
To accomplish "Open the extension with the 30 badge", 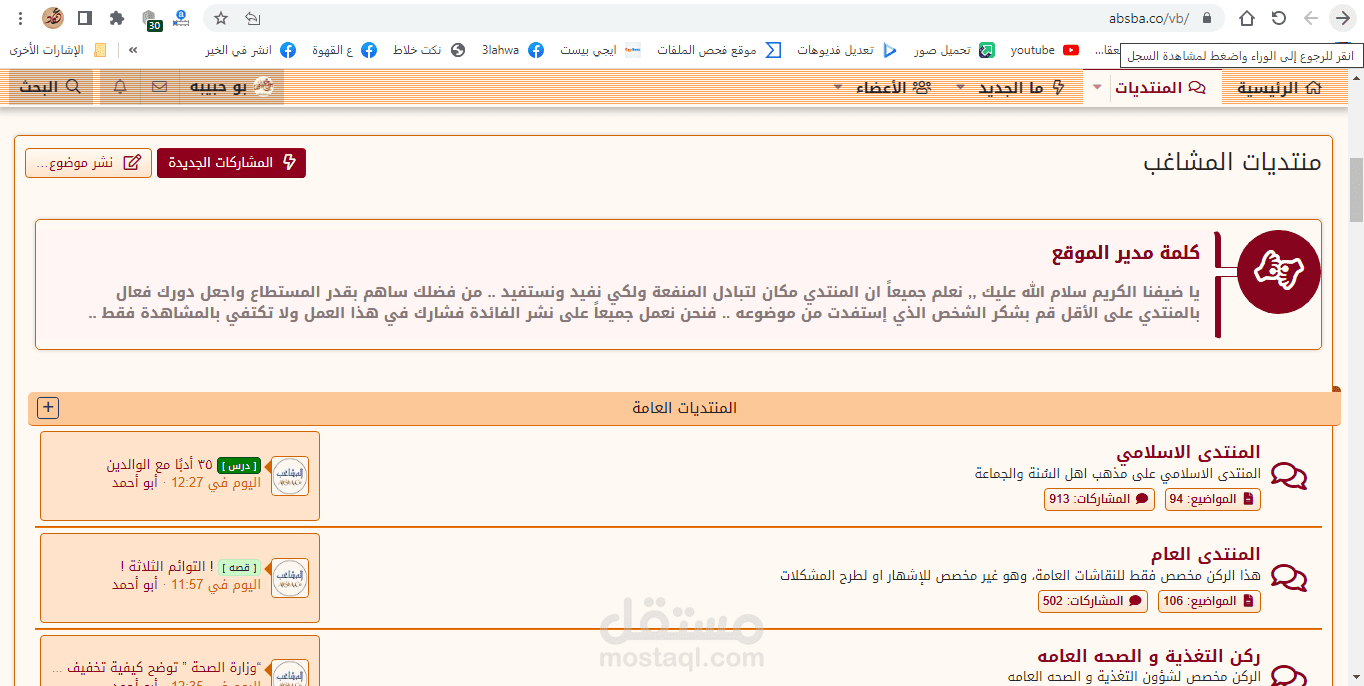I will pos(150,19).
